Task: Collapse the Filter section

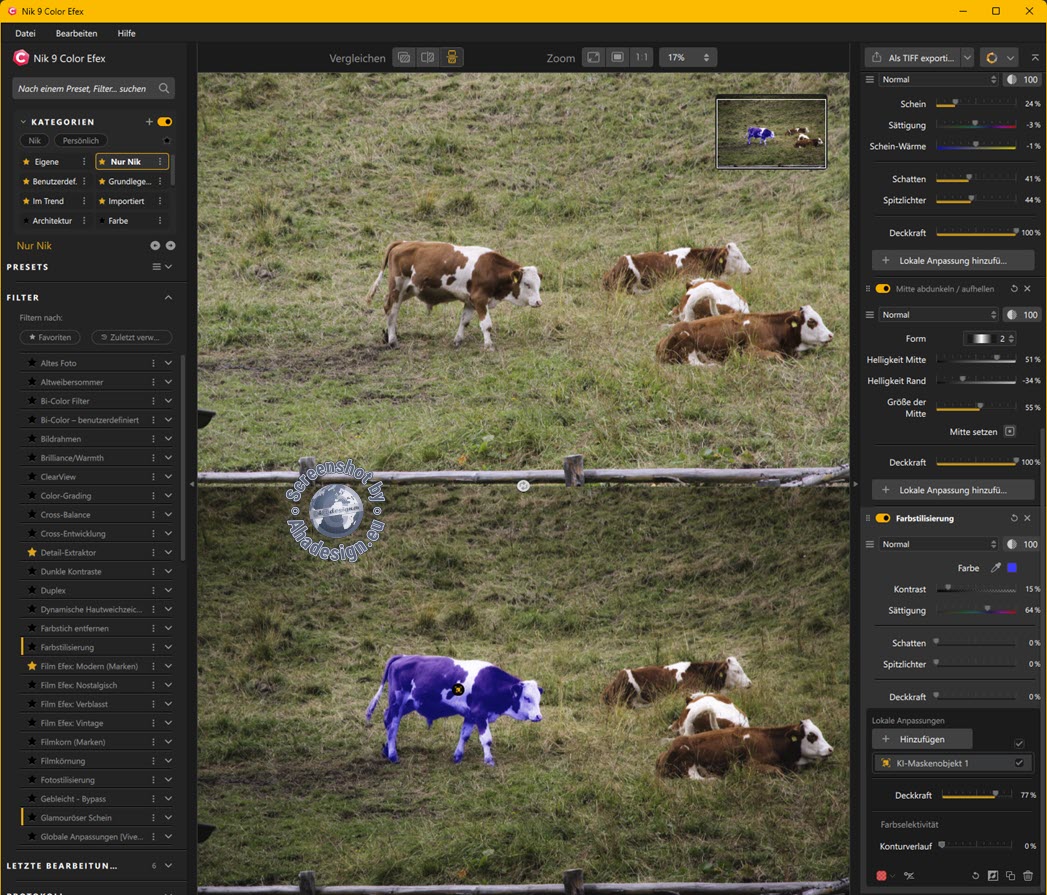Action: (x=168, y=297)
